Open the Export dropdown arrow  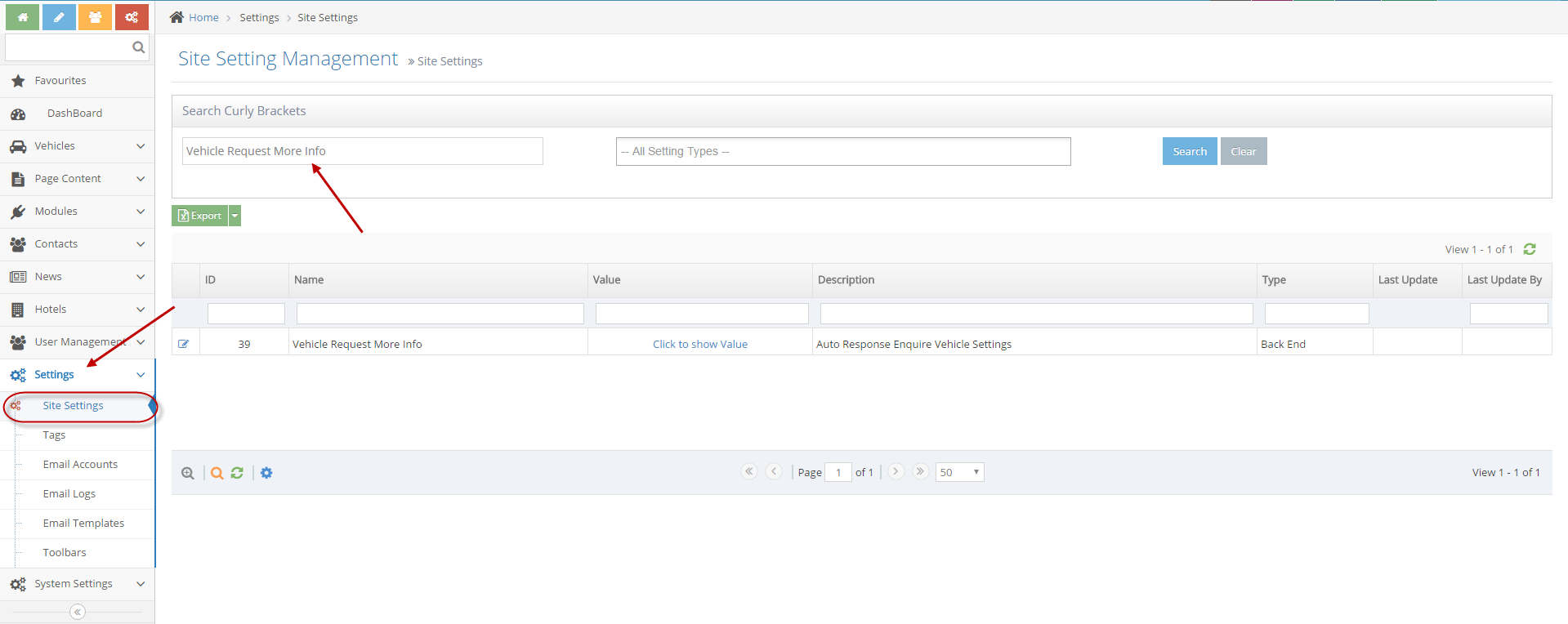[235, 216]
